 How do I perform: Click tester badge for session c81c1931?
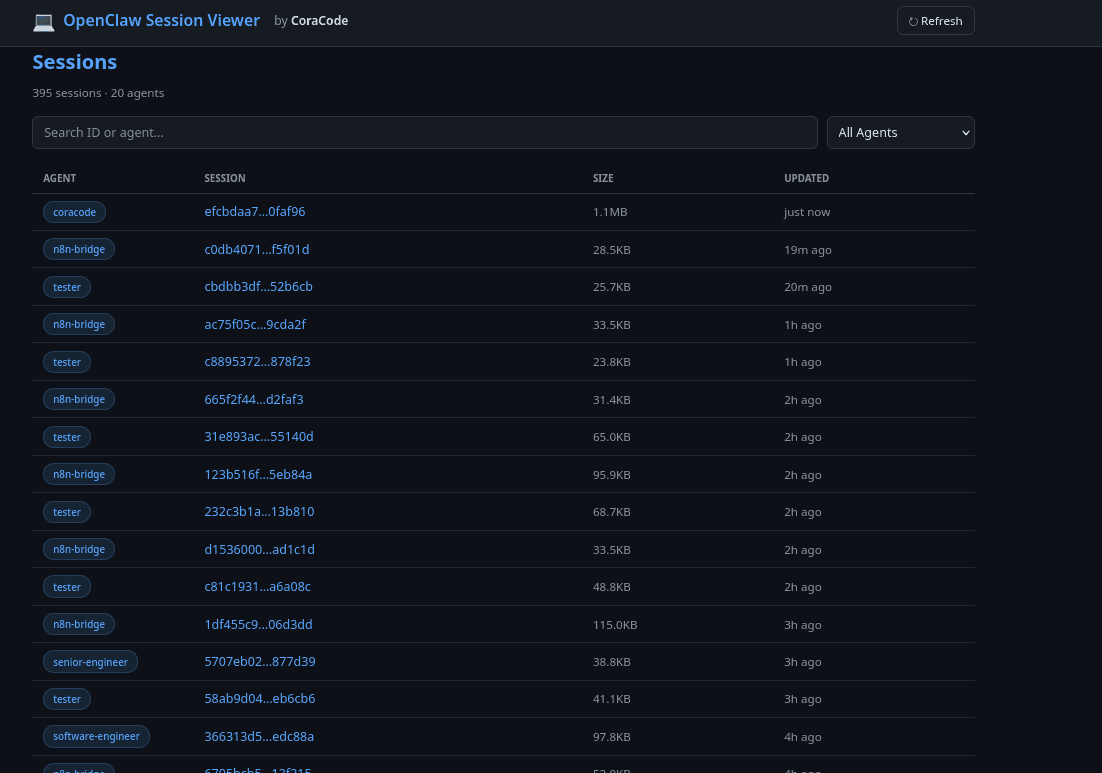pos(67,587)
